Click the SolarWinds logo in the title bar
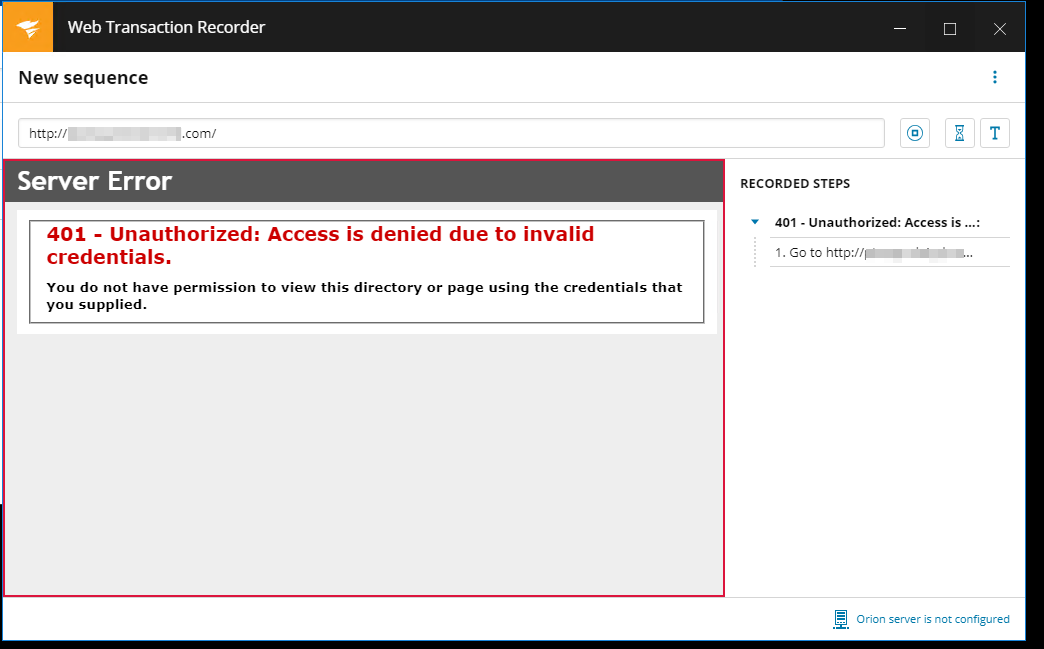 coord(26,27)
